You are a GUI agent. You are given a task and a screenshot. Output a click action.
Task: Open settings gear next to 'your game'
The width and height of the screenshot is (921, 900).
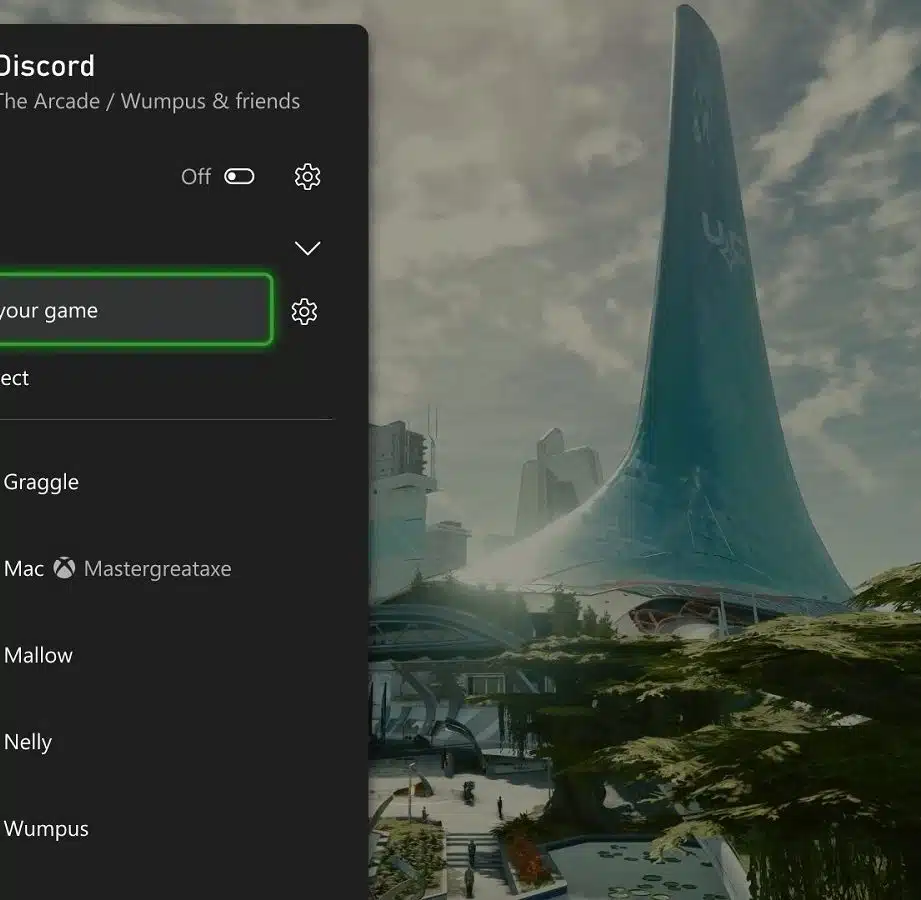tap(304, 311)
